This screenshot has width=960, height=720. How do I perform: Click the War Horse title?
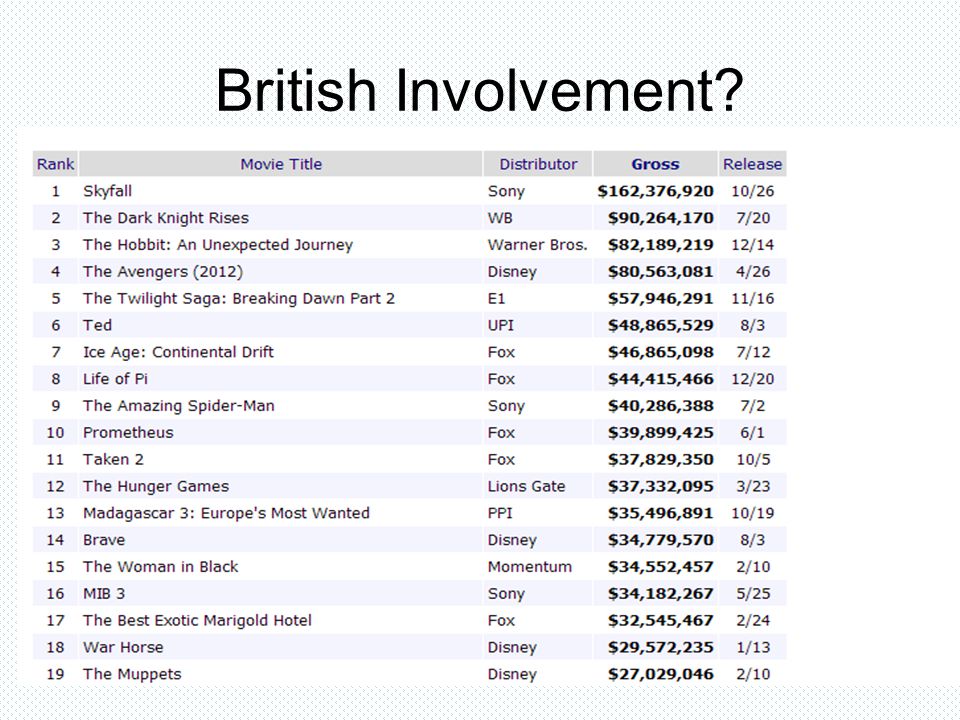tap(123, 648)
